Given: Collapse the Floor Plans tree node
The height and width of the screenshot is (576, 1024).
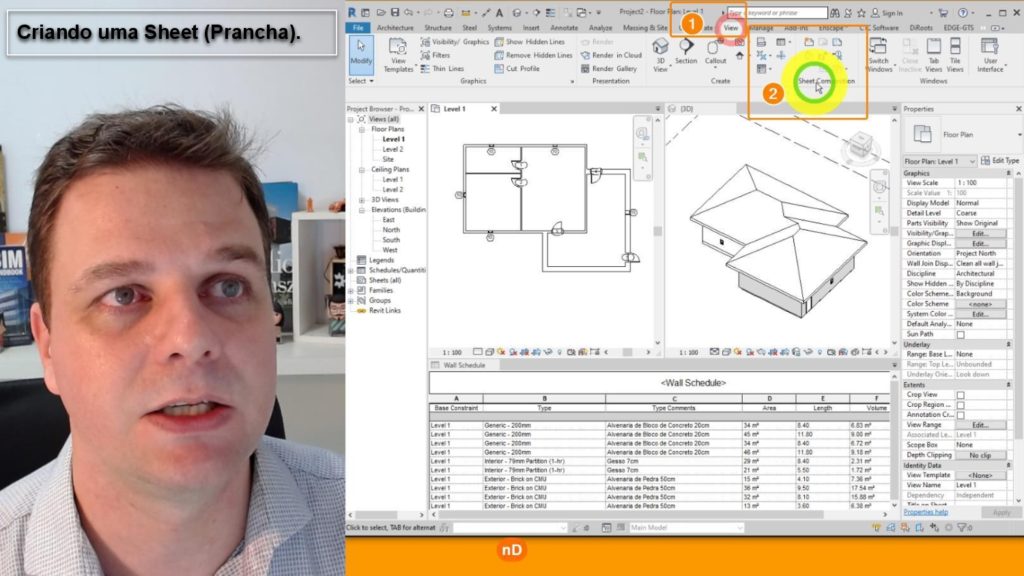Looking at the screenshot, I should pyautogui.click(x=361, y=129).
